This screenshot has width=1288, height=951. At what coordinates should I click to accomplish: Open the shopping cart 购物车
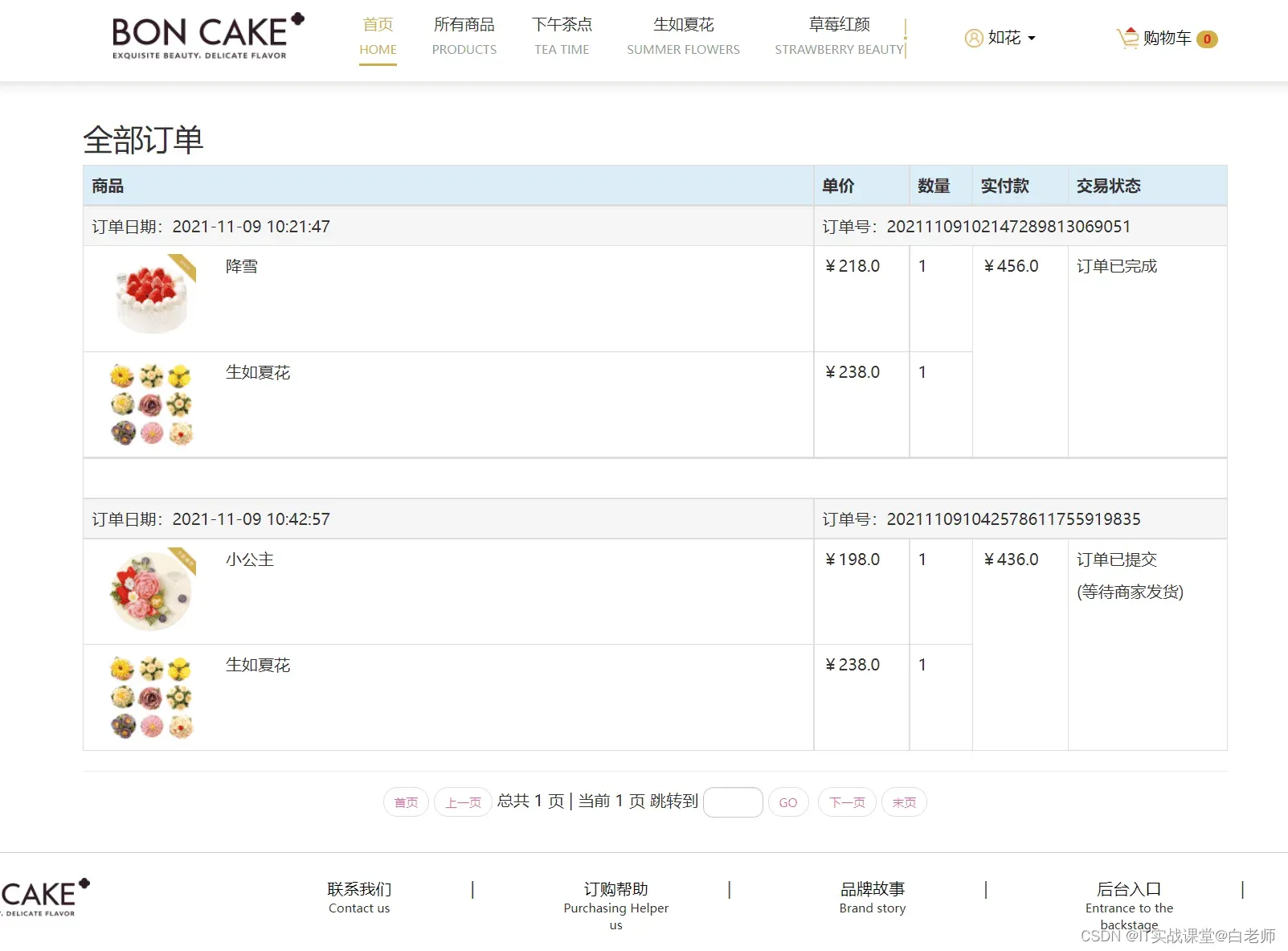(x=1168, y=38)
